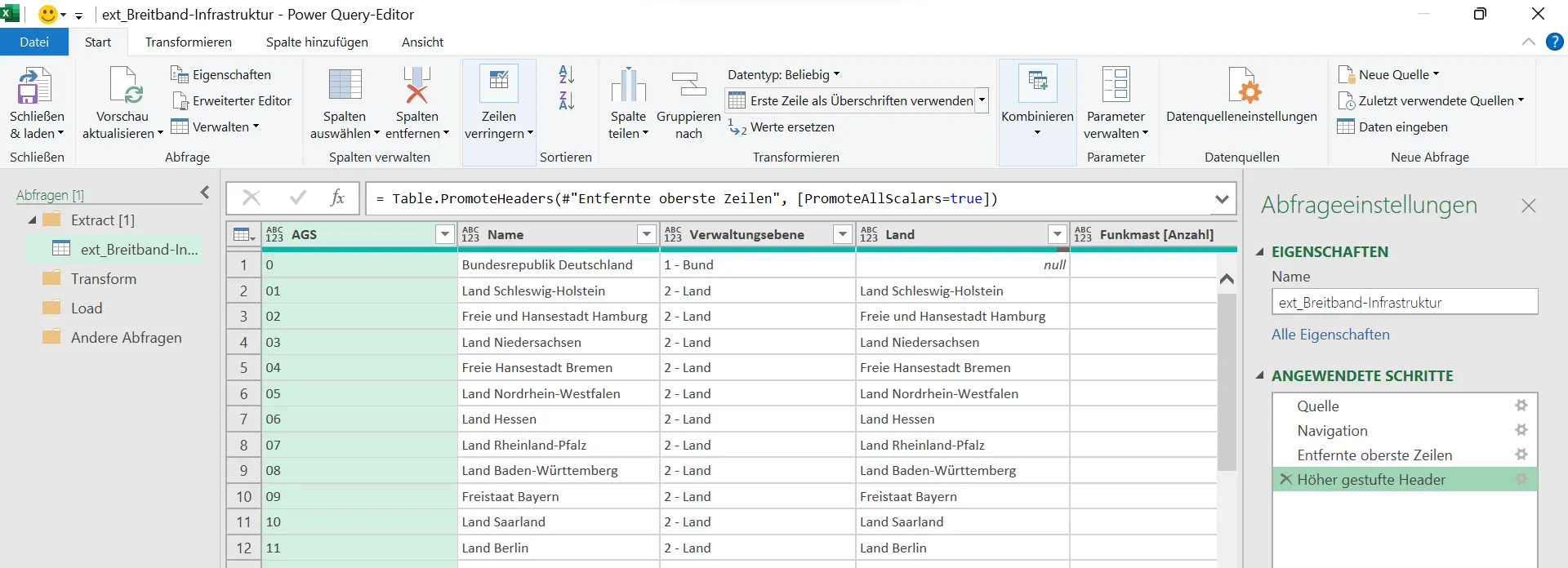Open the Land column filter dropdown
The height and width of the screenshot is (568, 1568).
1057,234
